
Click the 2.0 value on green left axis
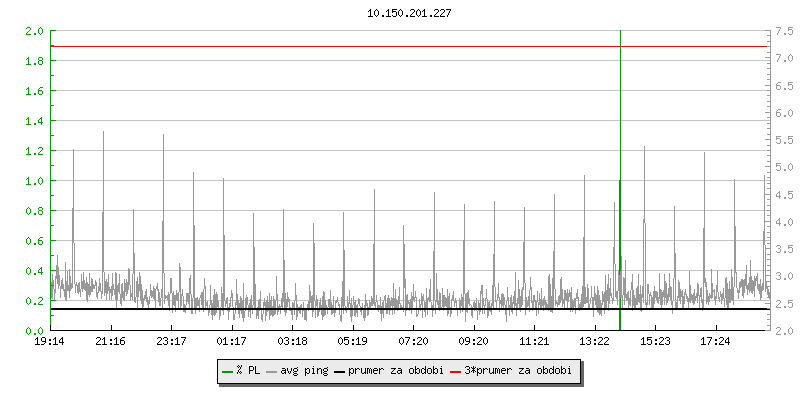[x=33, y=31]
